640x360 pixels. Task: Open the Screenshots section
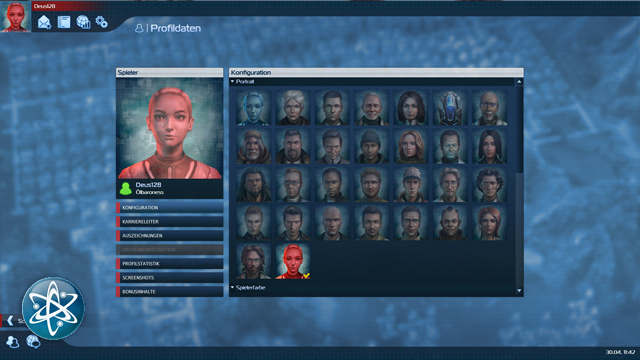point(169,278)
